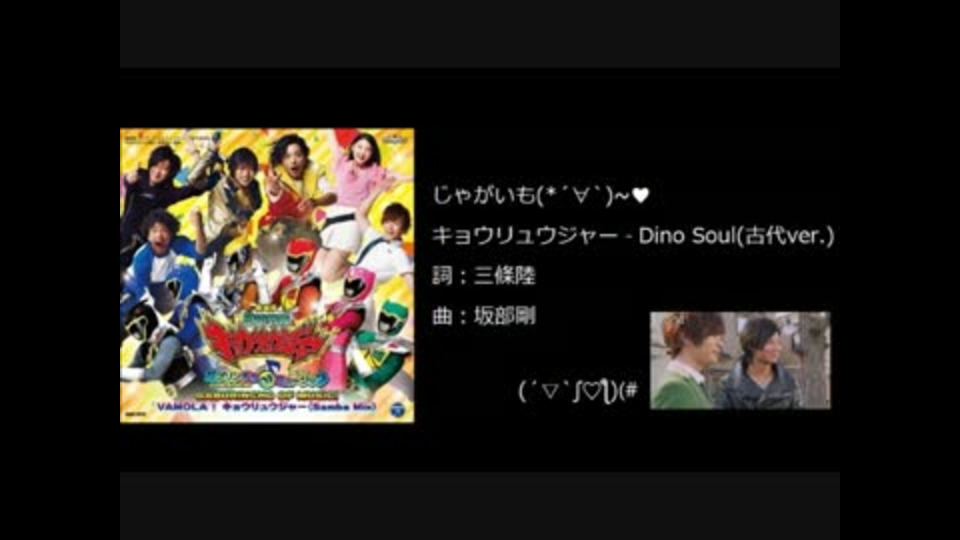The image size is (960, 540).
Task: Click the じゃがいも uploader text
Action: pos(484,195)
